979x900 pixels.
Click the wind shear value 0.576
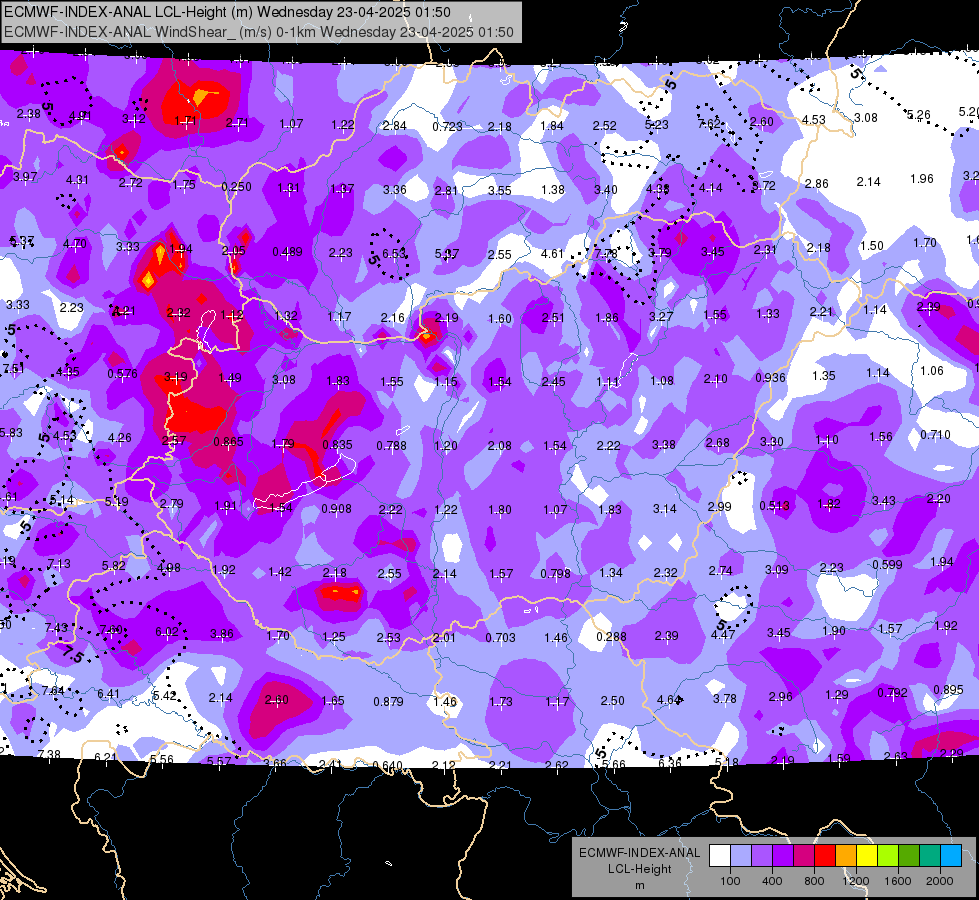[x=122, y=374]
